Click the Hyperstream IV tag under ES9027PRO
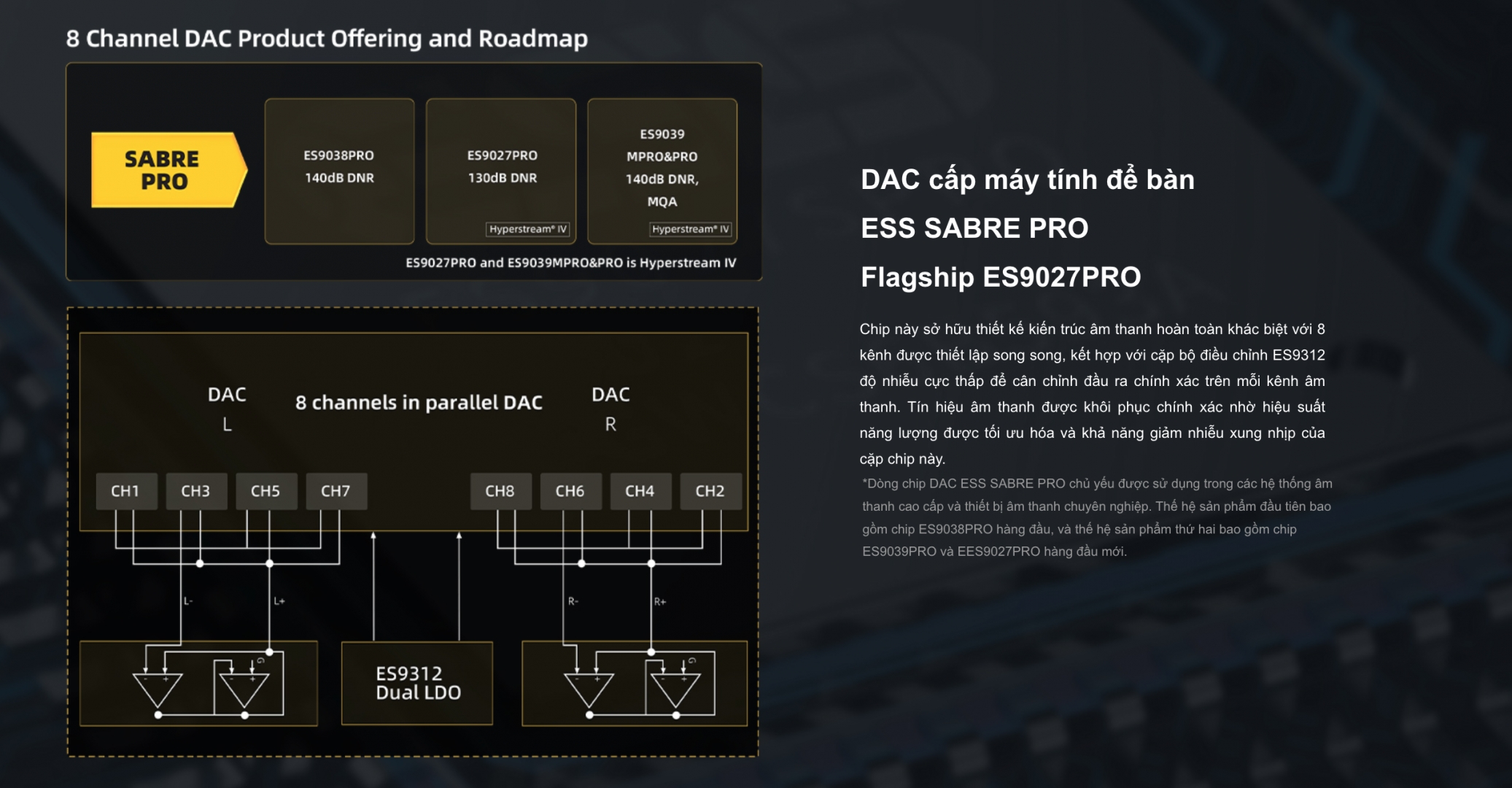Screen dimensions: 1512x788 point(528,229)
